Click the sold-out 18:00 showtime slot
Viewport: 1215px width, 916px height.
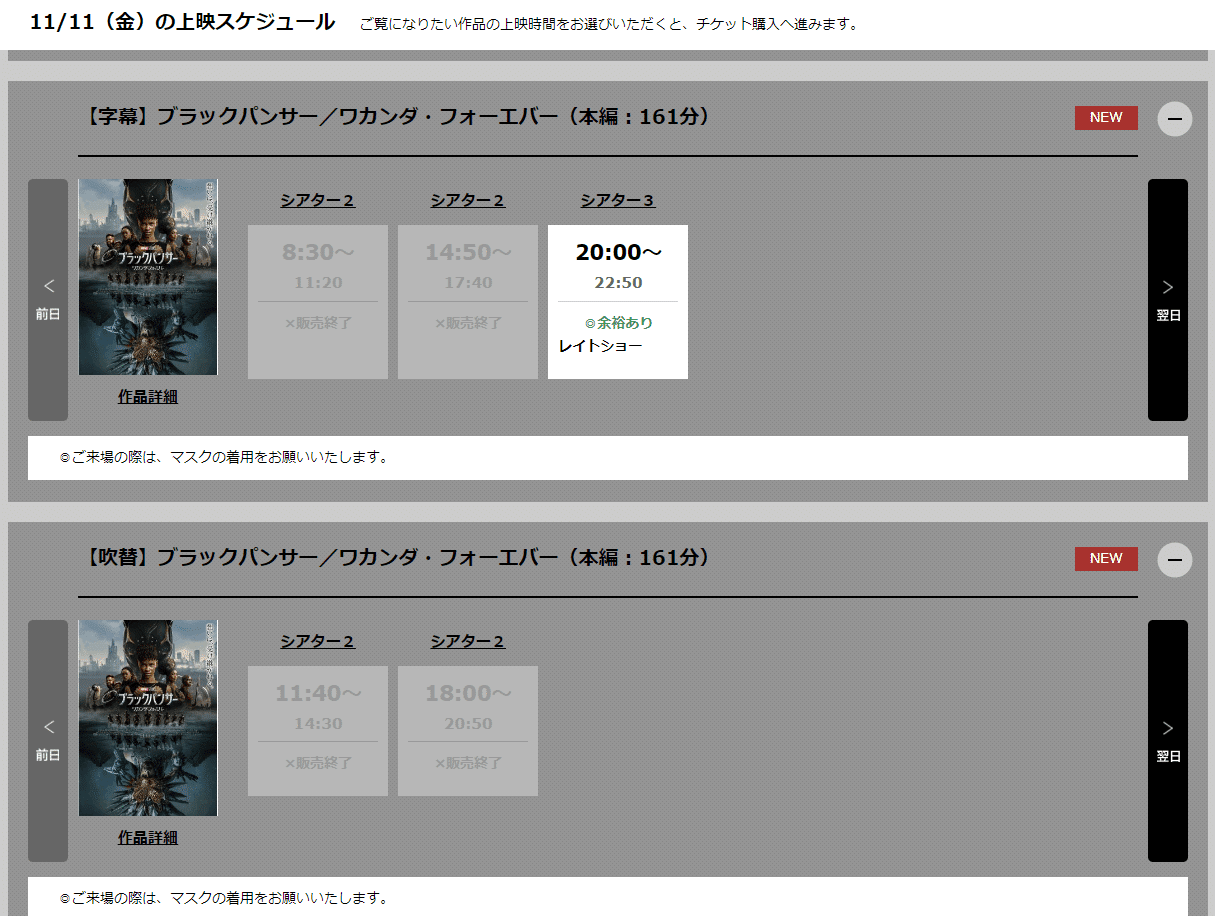pyautogui.click(x=468, y=731)
